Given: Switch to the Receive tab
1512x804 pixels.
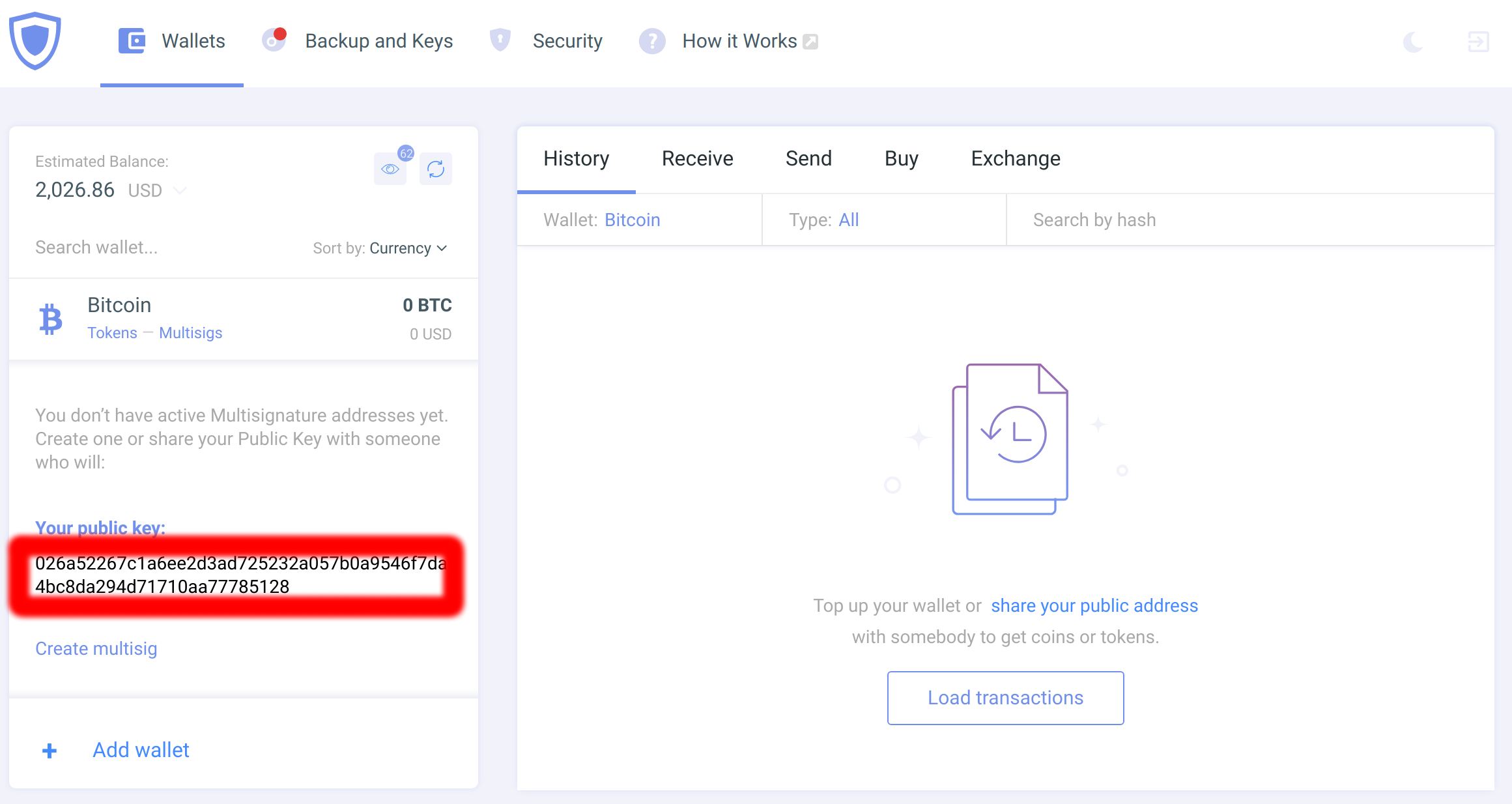Looking at the screenshot, I should 697,159.
